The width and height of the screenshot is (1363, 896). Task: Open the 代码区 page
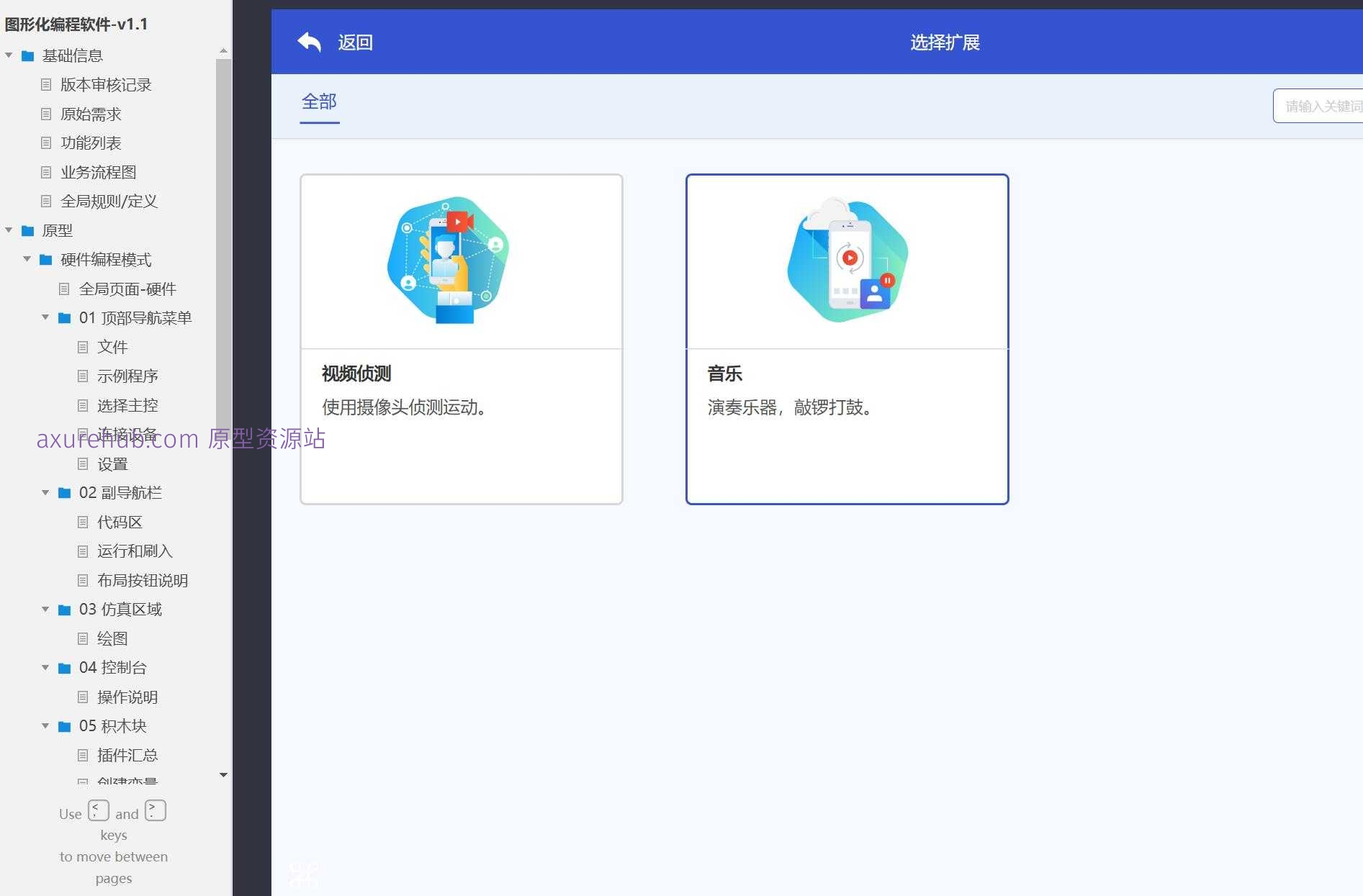click(x=120, y=522)
